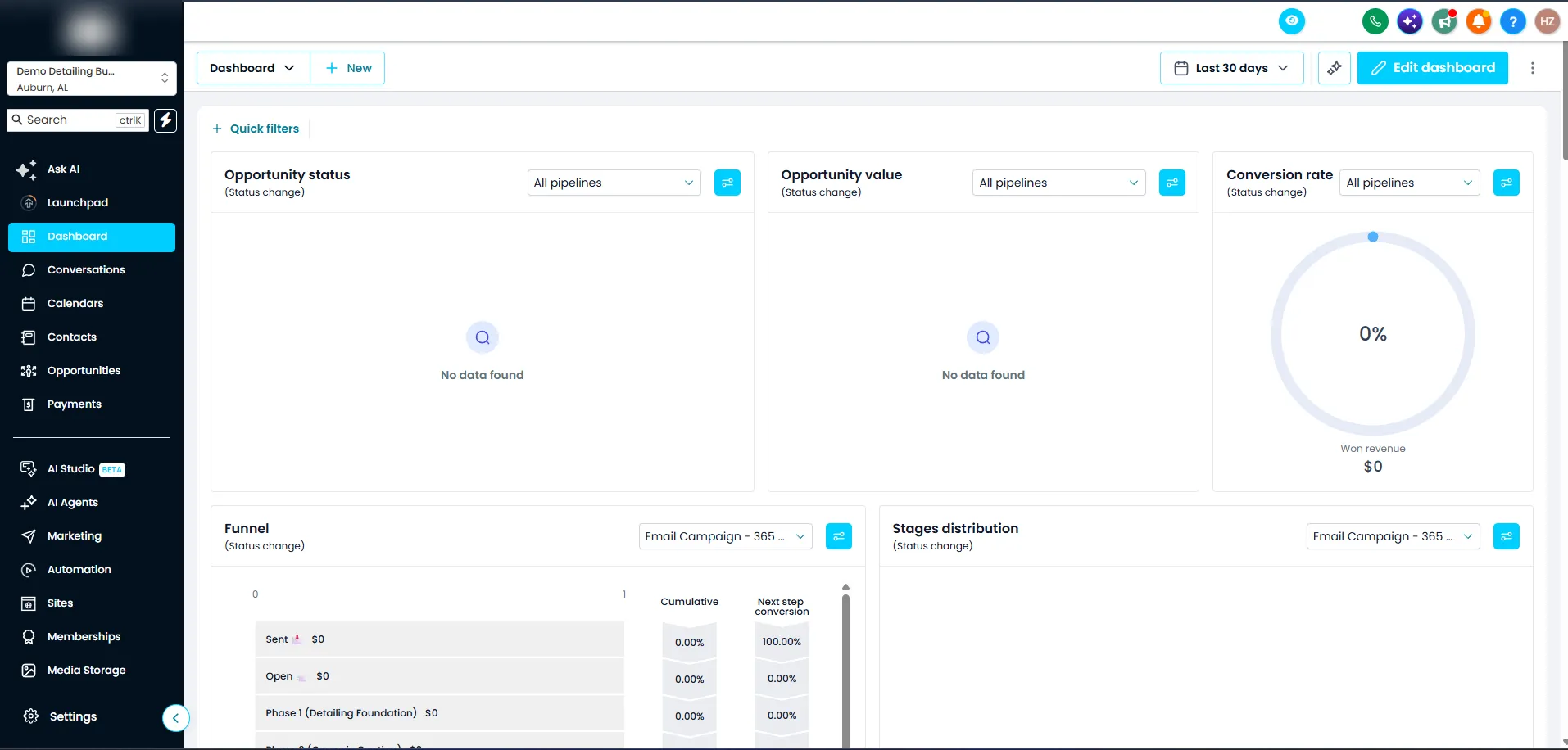Click the Dashboard sidebar item
The width and height of the screenshot is (1568, 750).
92,237
